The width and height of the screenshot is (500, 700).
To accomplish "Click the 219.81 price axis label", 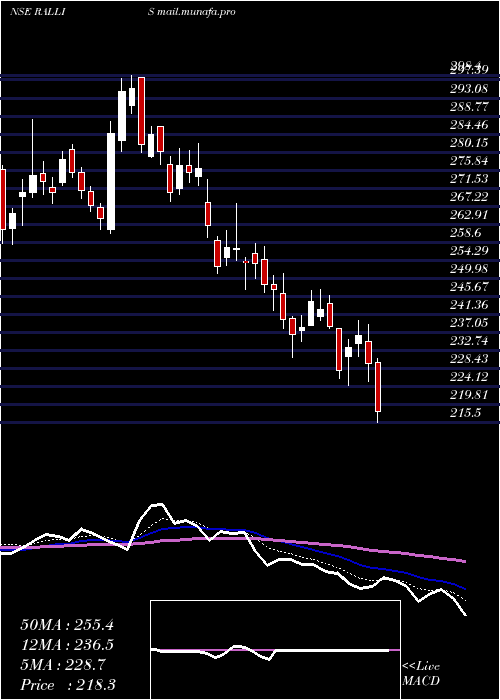I will [x=468, y=395].
